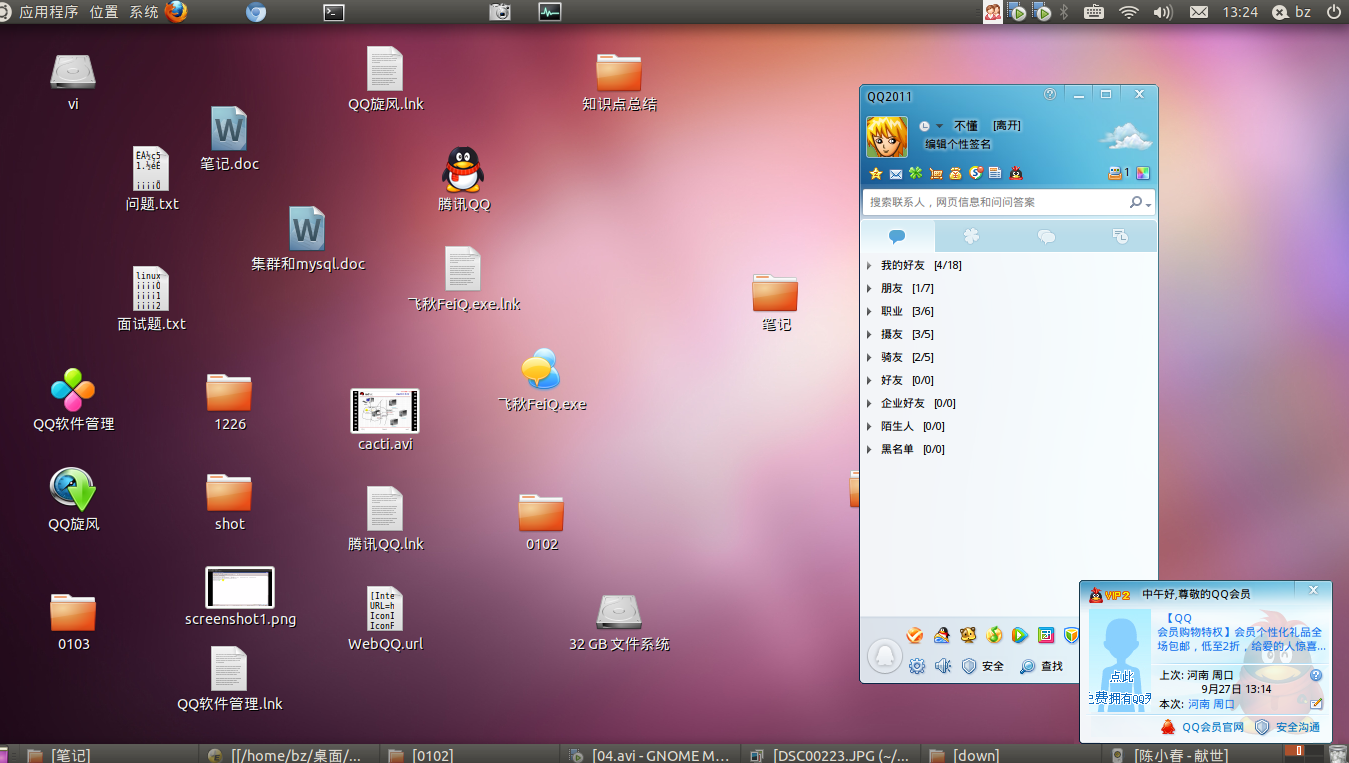Switch to the clover friends tab
This screenshot has width=1349, height=763.
(x=971, y=236)
